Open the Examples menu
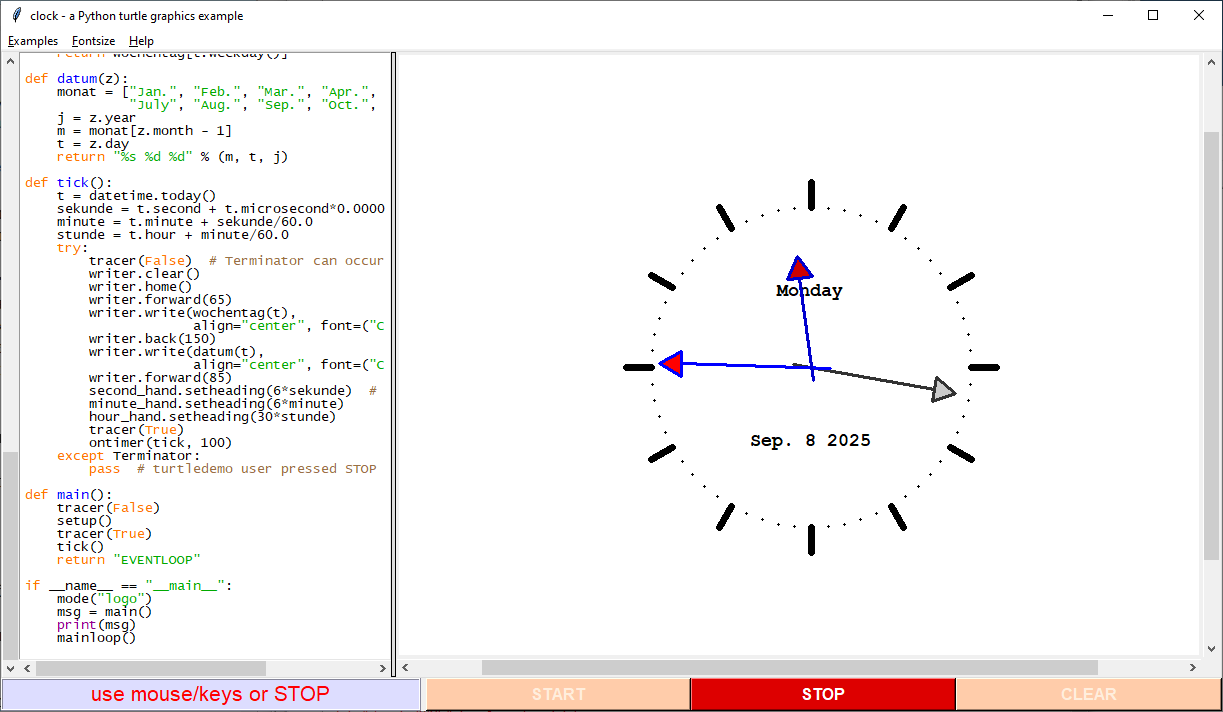Screen dimensions: 1223x712 (33, 41)
